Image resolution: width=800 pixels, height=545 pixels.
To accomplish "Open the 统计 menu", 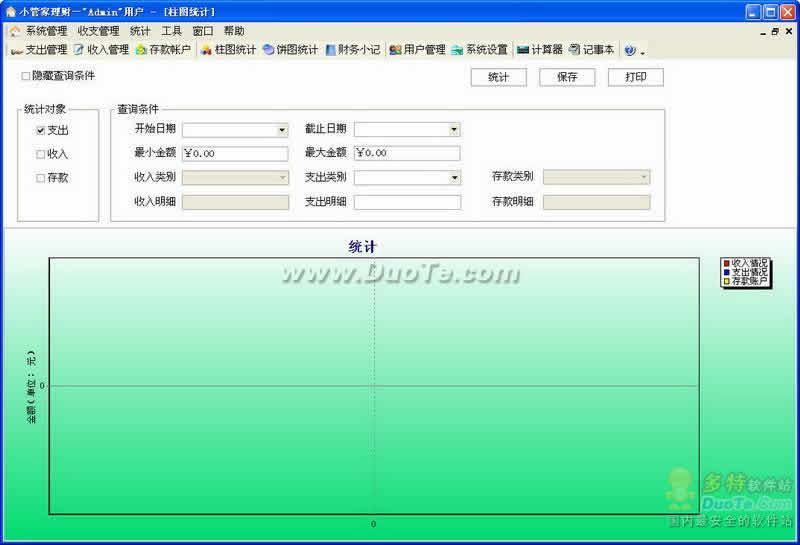I will (140, 31).
